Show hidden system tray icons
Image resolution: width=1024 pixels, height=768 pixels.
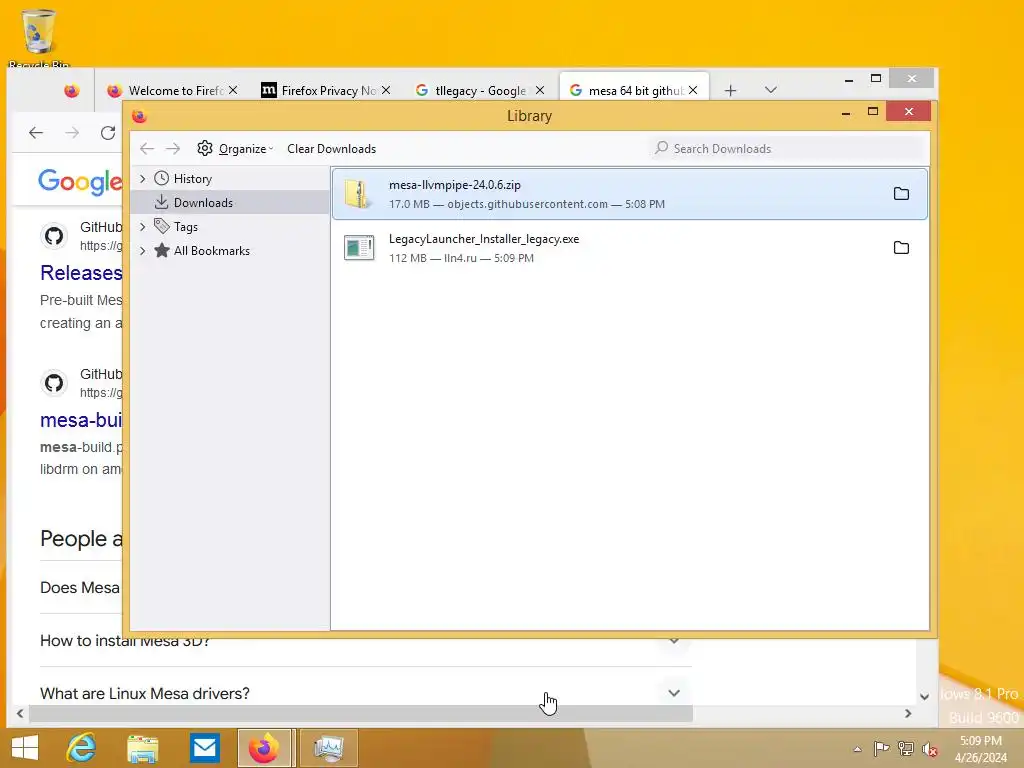[857, 749]
